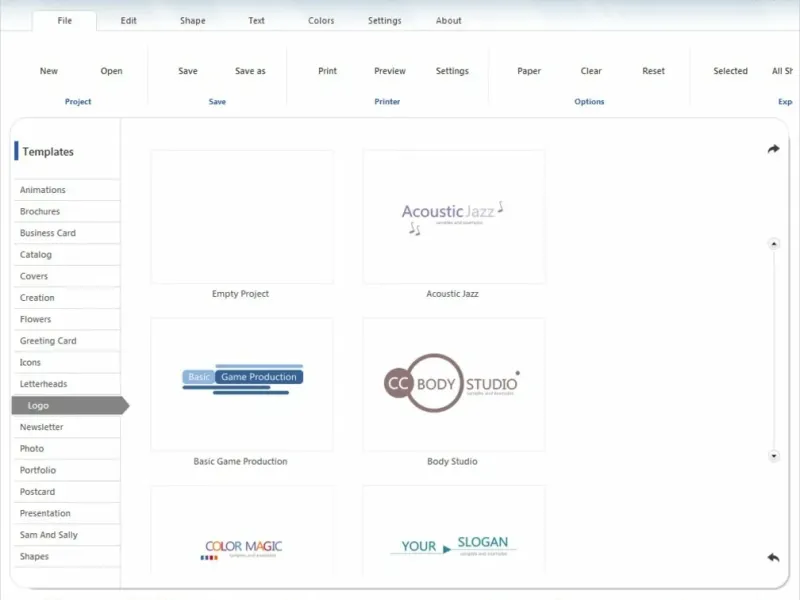Viewport: 800px width, 600px height.
Task: Click the back curved arrow icon
Action: point(773,557)
